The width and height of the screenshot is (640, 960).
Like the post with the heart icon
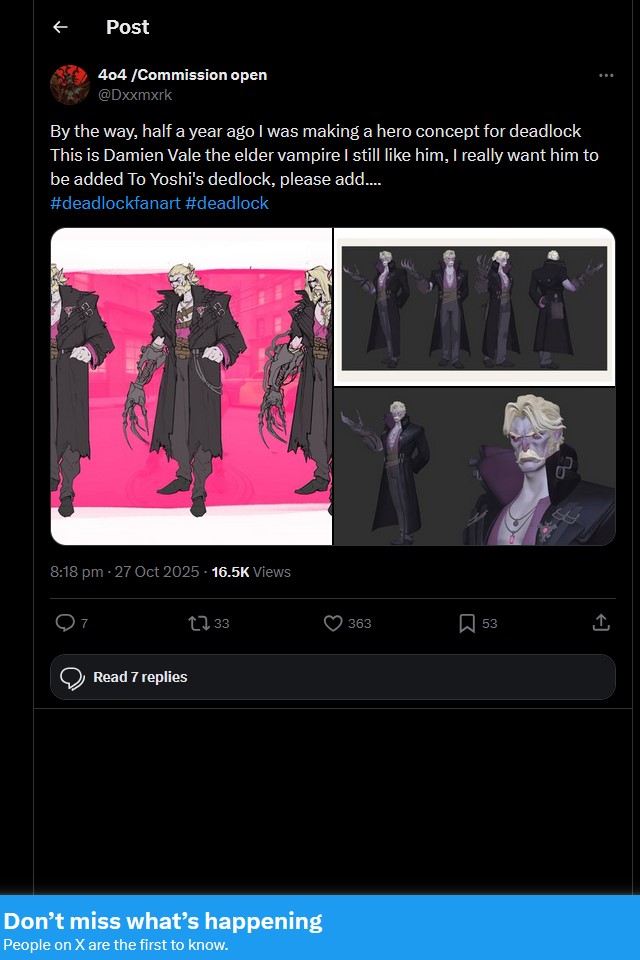[333, 623]
